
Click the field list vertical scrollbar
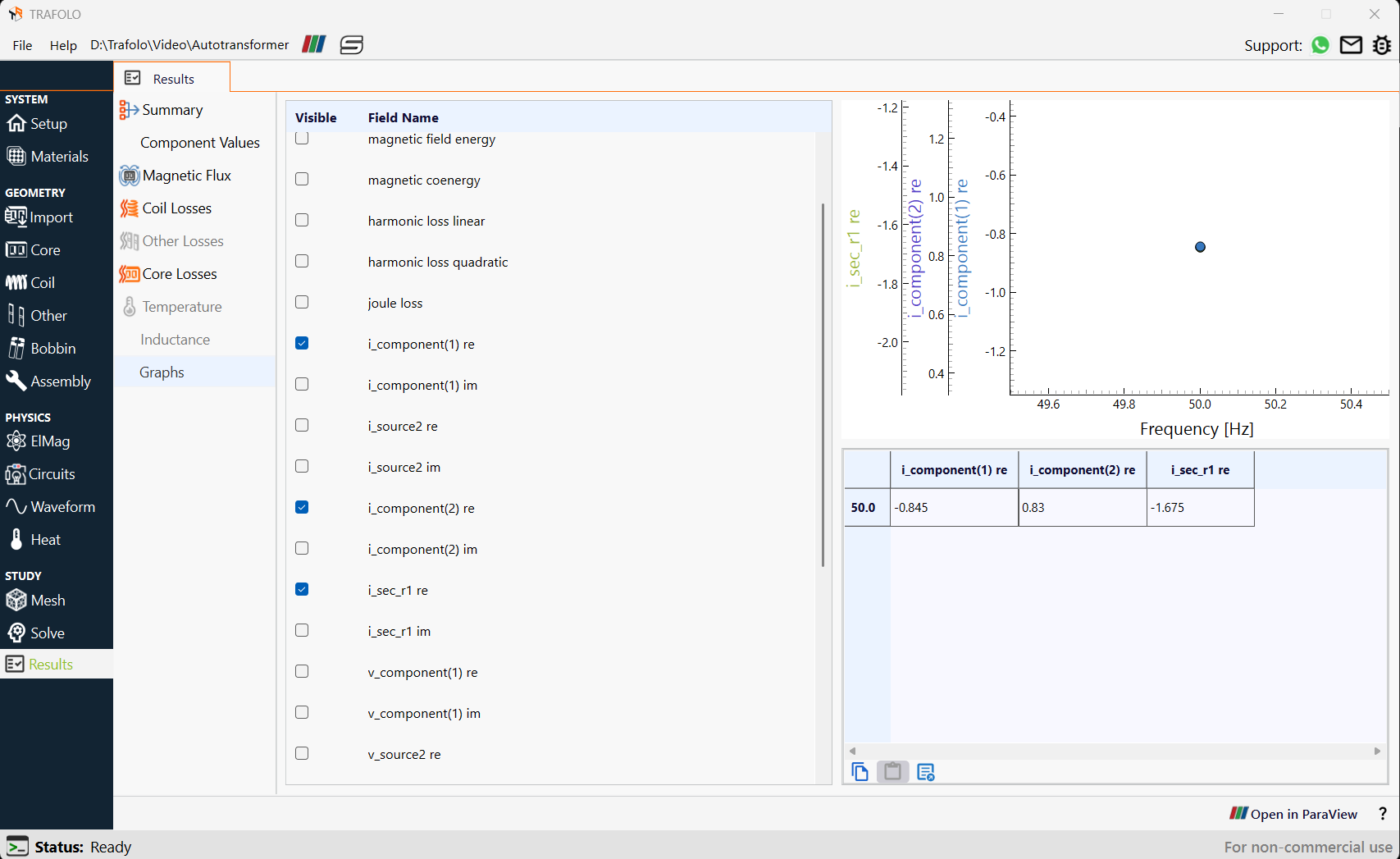pos(823,386)
